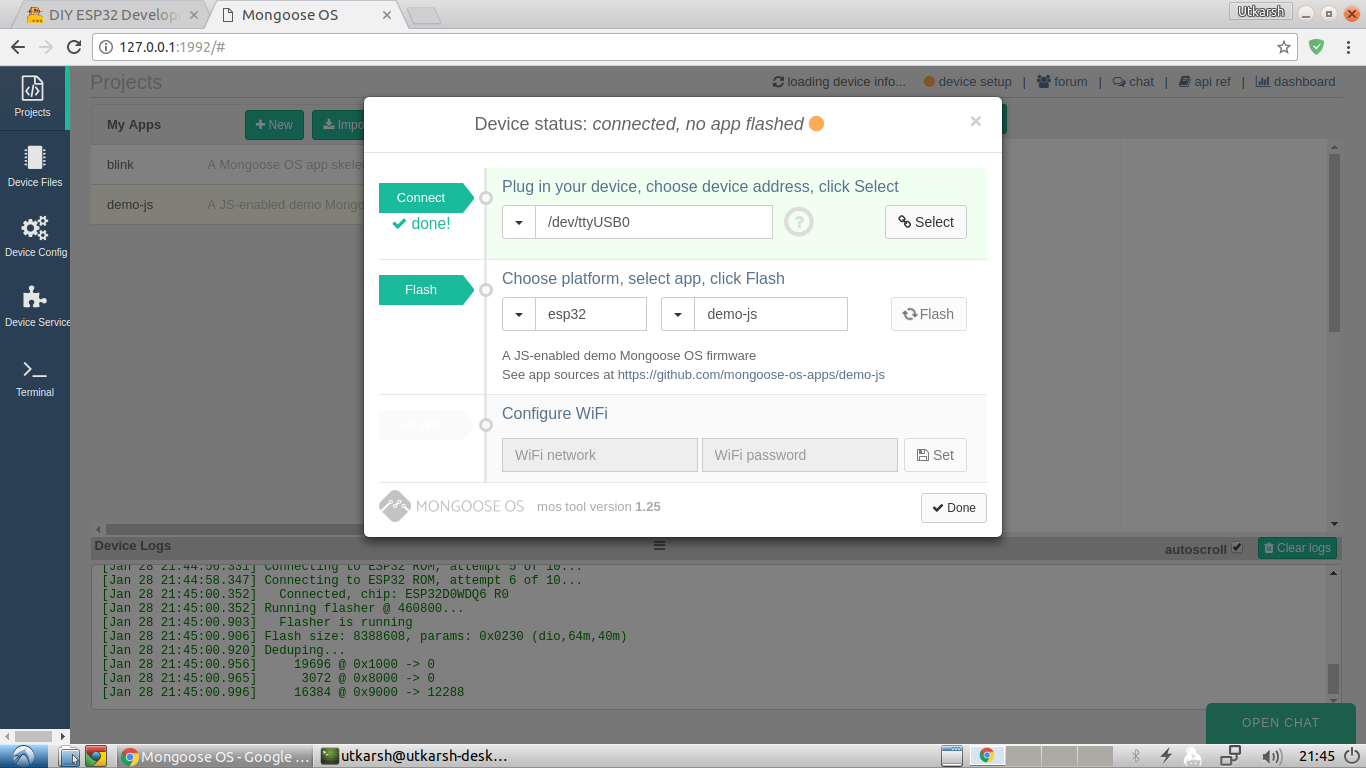Click the Clear logs button
The image size is (1366, 768).
[1296, 548]
